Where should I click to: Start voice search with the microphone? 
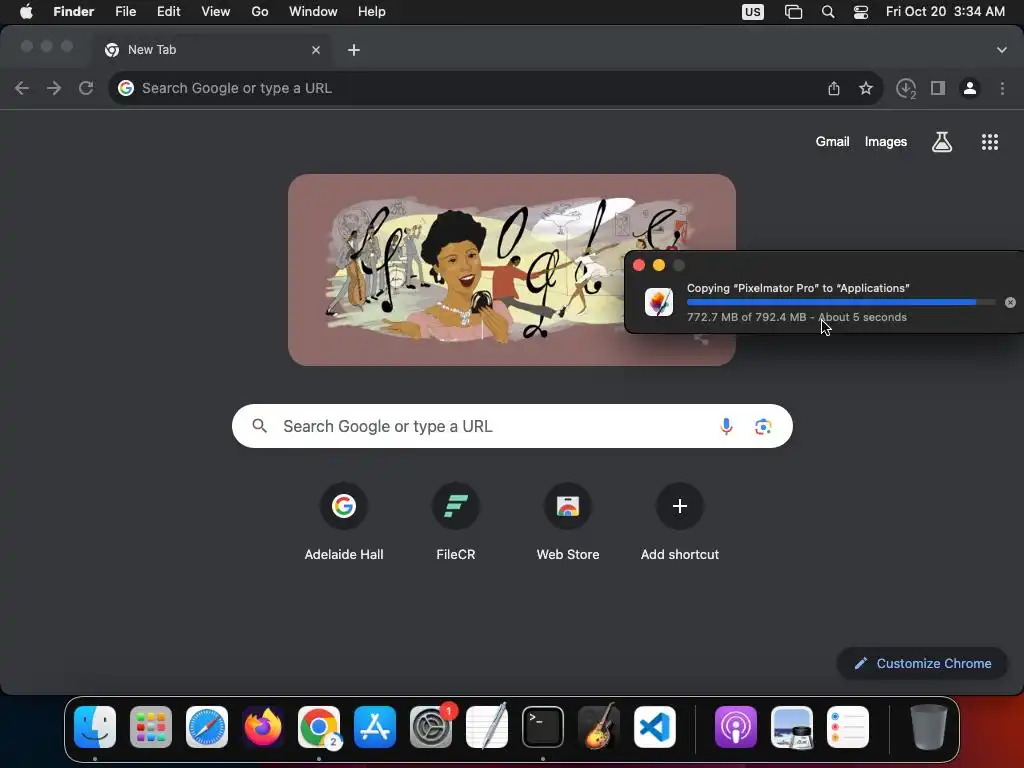pos(726,426)
